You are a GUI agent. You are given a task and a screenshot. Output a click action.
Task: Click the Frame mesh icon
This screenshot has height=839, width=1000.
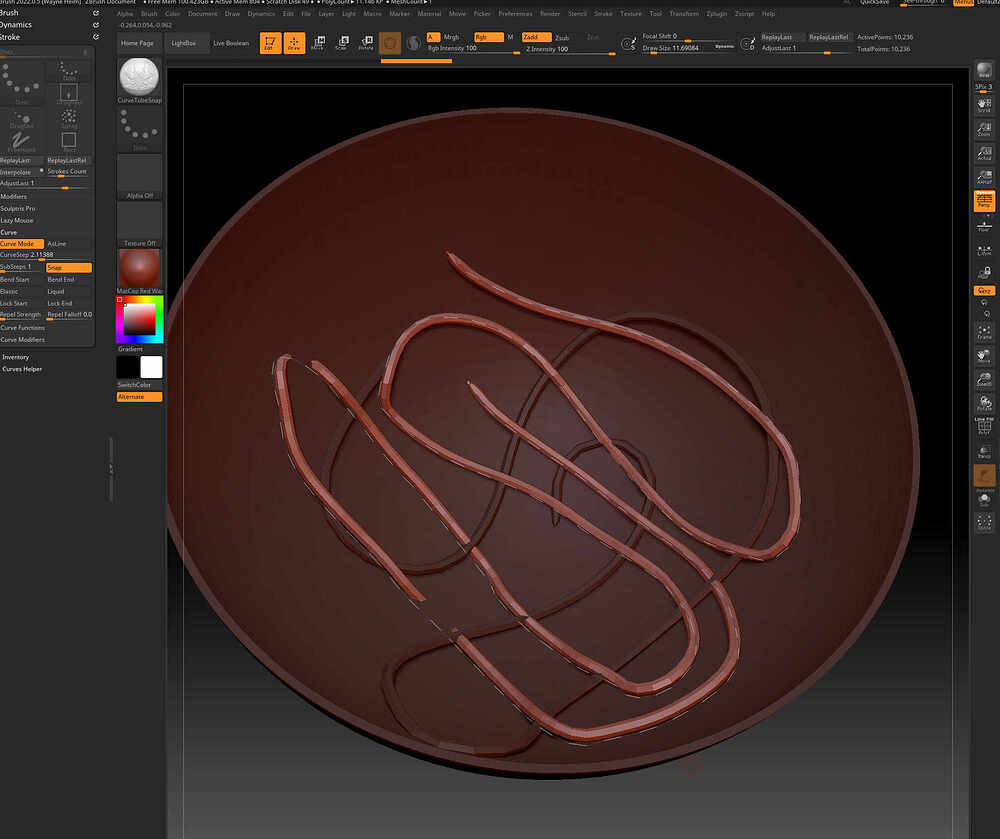coord(984,332)
